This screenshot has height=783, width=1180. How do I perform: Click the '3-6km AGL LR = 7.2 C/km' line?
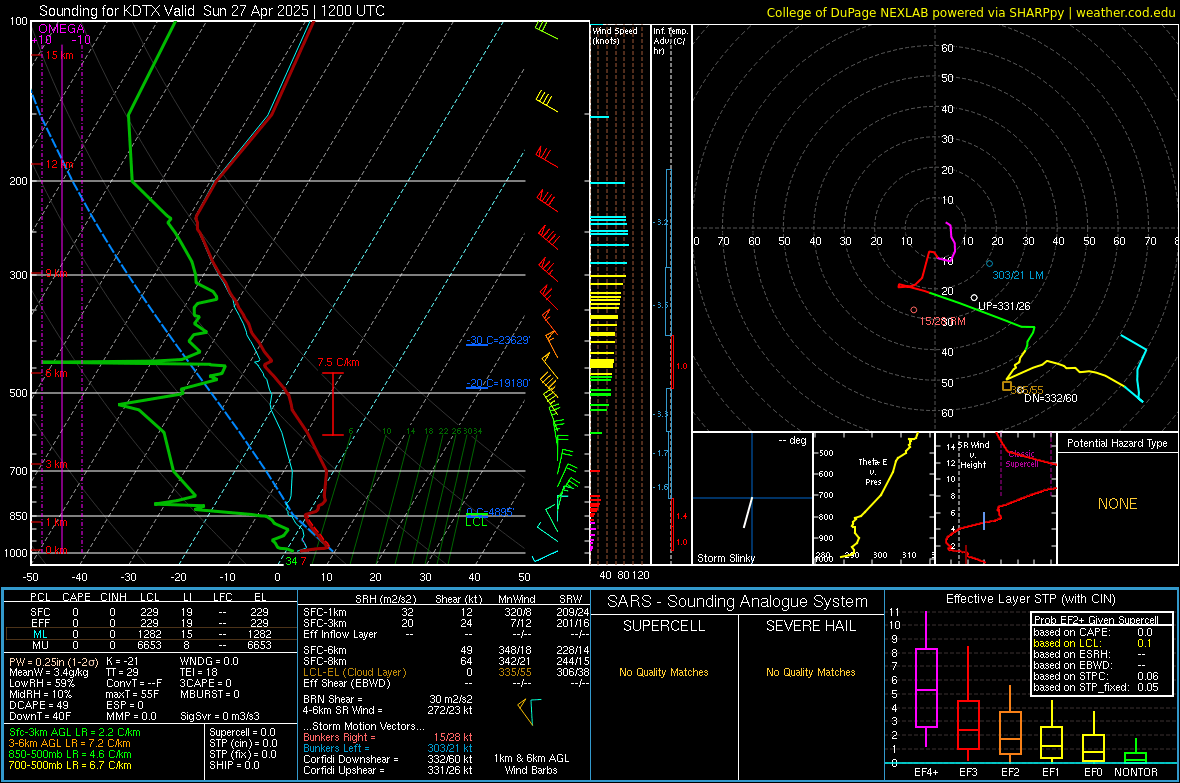[x=69, y=743]
